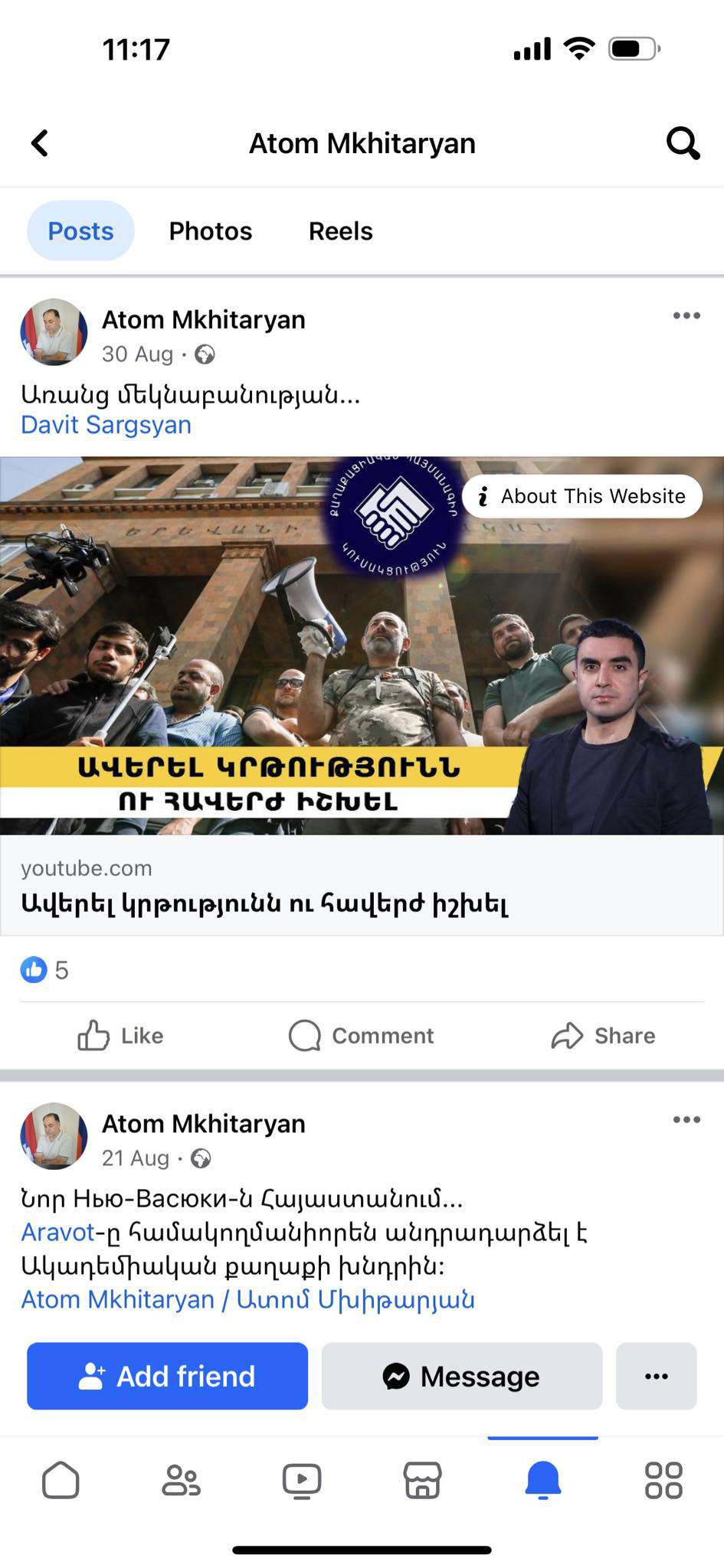This screenshot has width=724, height=1568.
Task: Tap the back arrow icon
Action: point(40,143)
